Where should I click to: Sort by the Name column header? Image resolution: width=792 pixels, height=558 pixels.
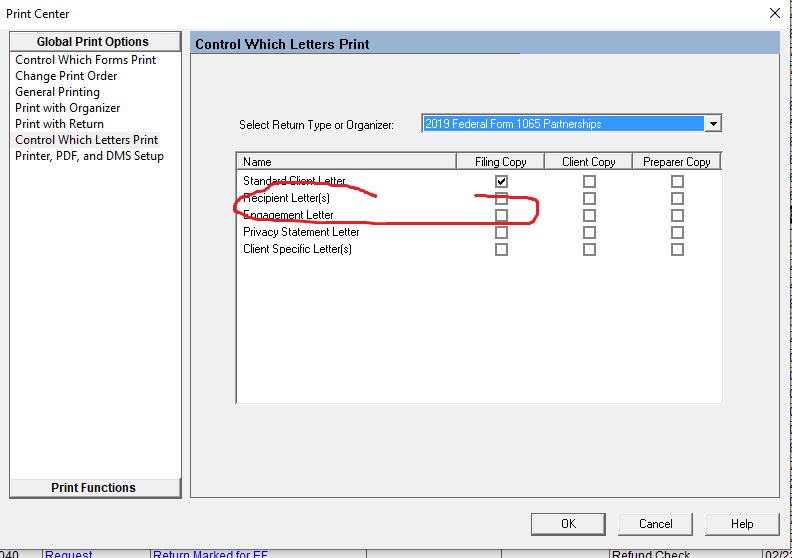[x=346, y=162]
